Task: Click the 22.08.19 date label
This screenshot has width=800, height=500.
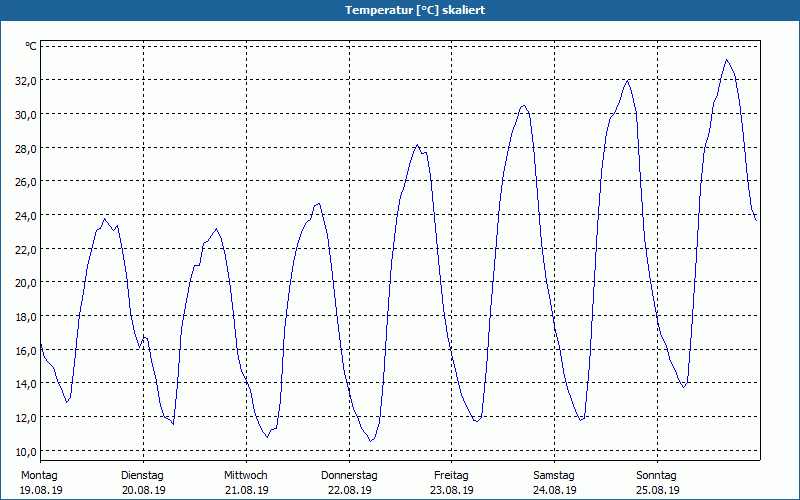Action: (x=349, y=490)
